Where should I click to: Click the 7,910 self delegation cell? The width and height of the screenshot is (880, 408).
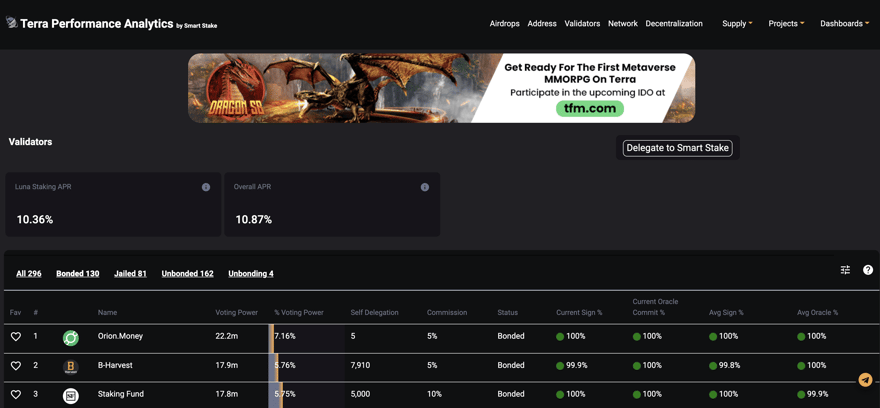[x=359, y=365]
